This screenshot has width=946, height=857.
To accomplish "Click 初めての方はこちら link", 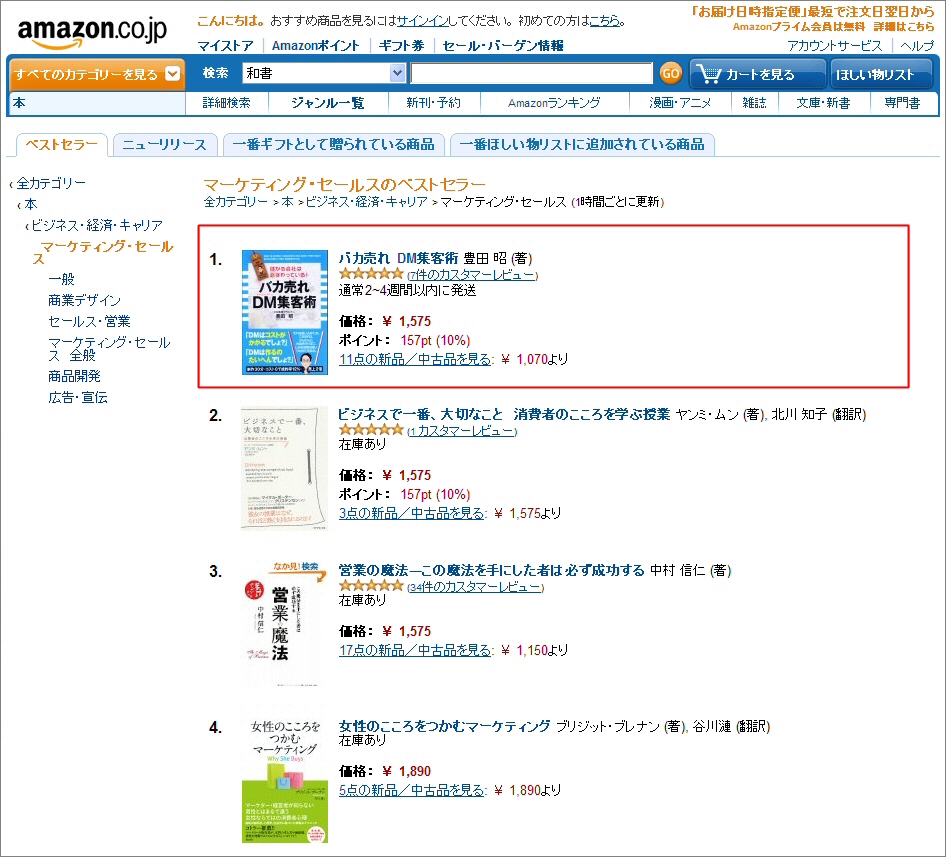I will tap(605, 21).
